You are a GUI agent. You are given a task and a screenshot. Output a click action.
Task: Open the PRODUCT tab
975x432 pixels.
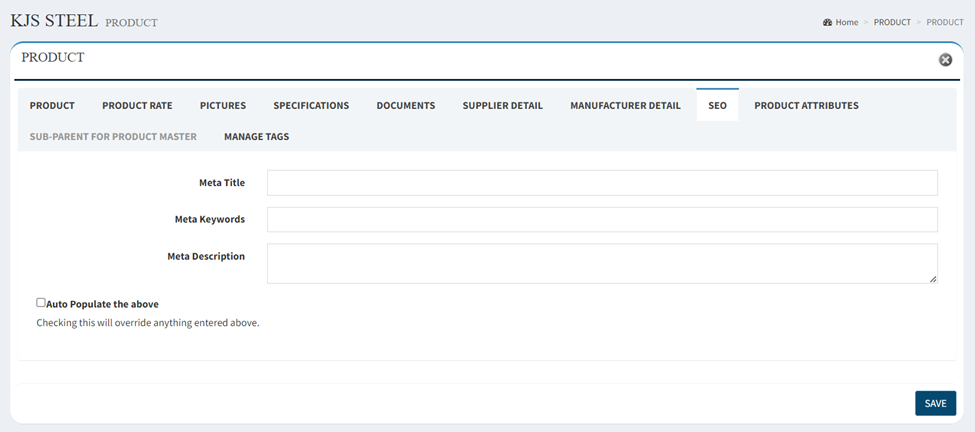[x=52, y=106]
